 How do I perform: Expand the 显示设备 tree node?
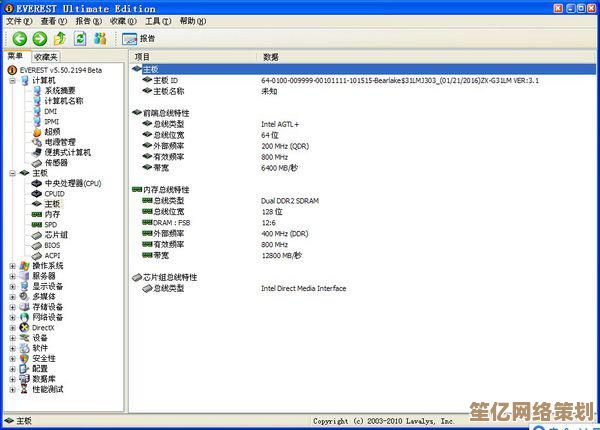click(13, 287)
